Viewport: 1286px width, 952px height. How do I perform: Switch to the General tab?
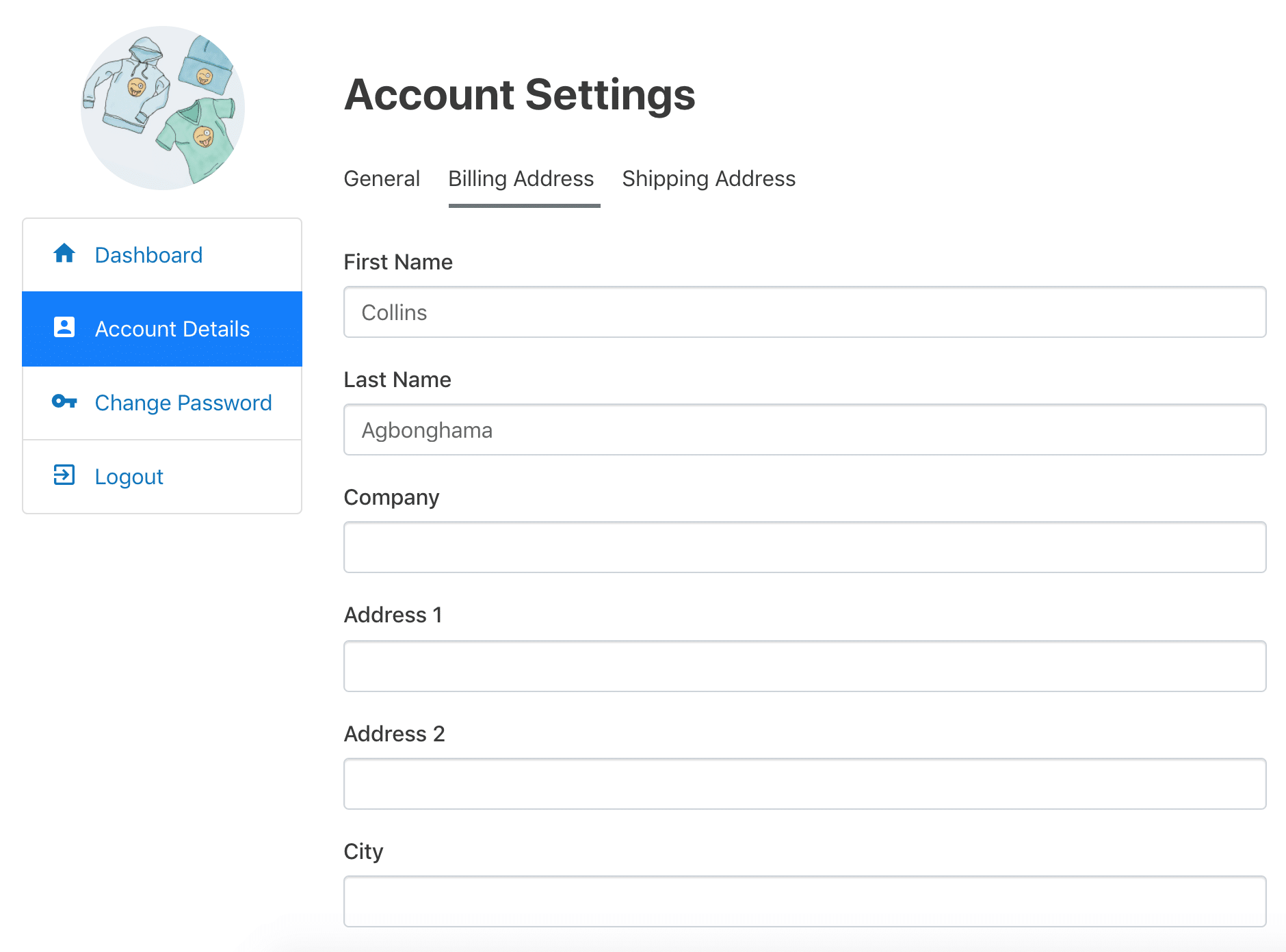(x=382, y=179)
